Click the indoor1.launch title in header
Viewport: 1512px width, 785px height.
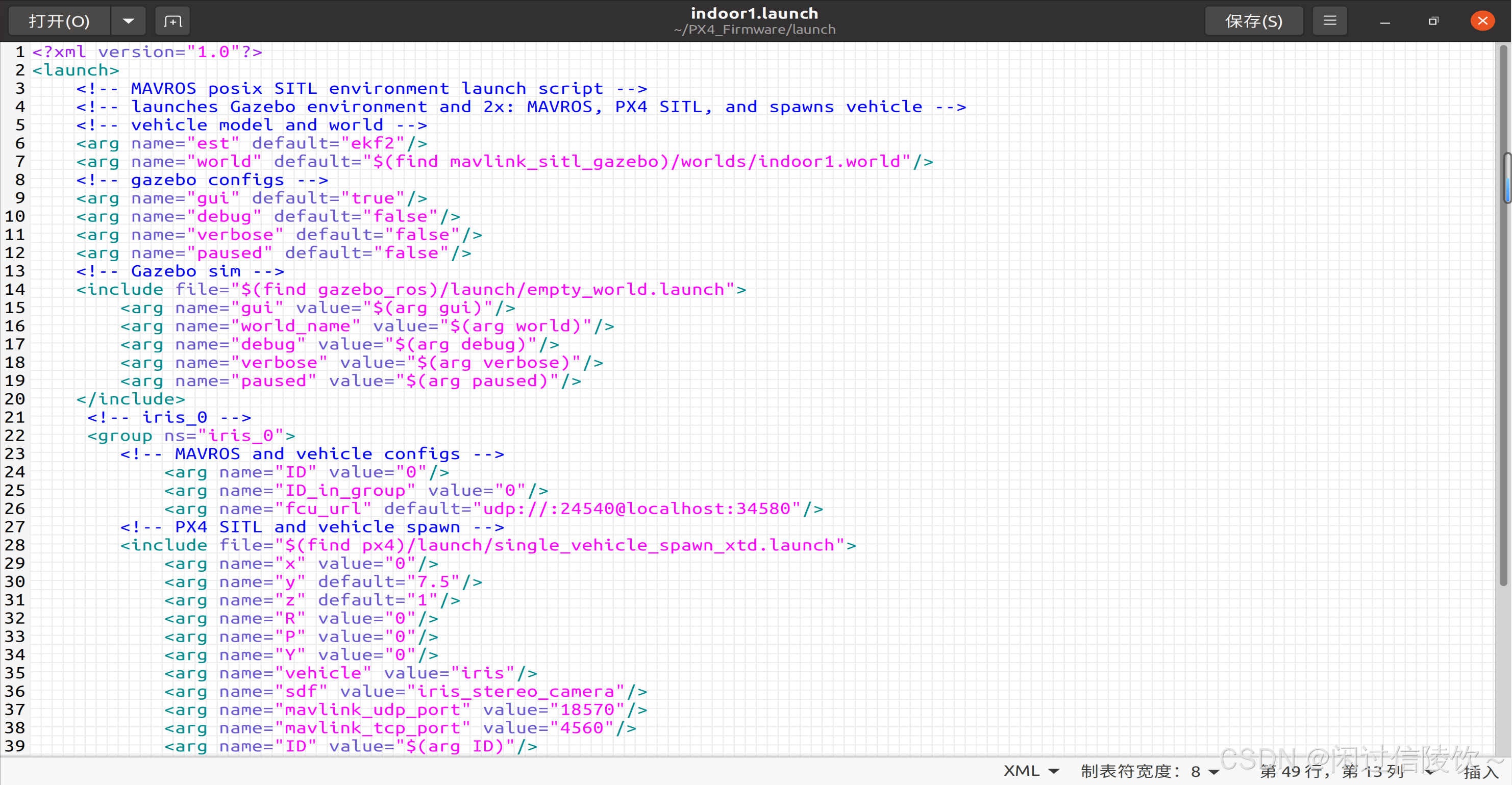[754, 13]
